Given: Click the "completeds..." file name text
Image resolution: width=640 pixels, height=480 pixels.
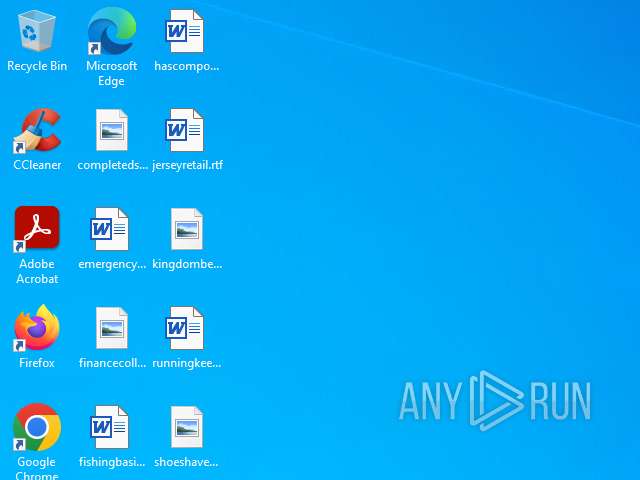Looking at the screenshot, I should click(x=112, y=165).
